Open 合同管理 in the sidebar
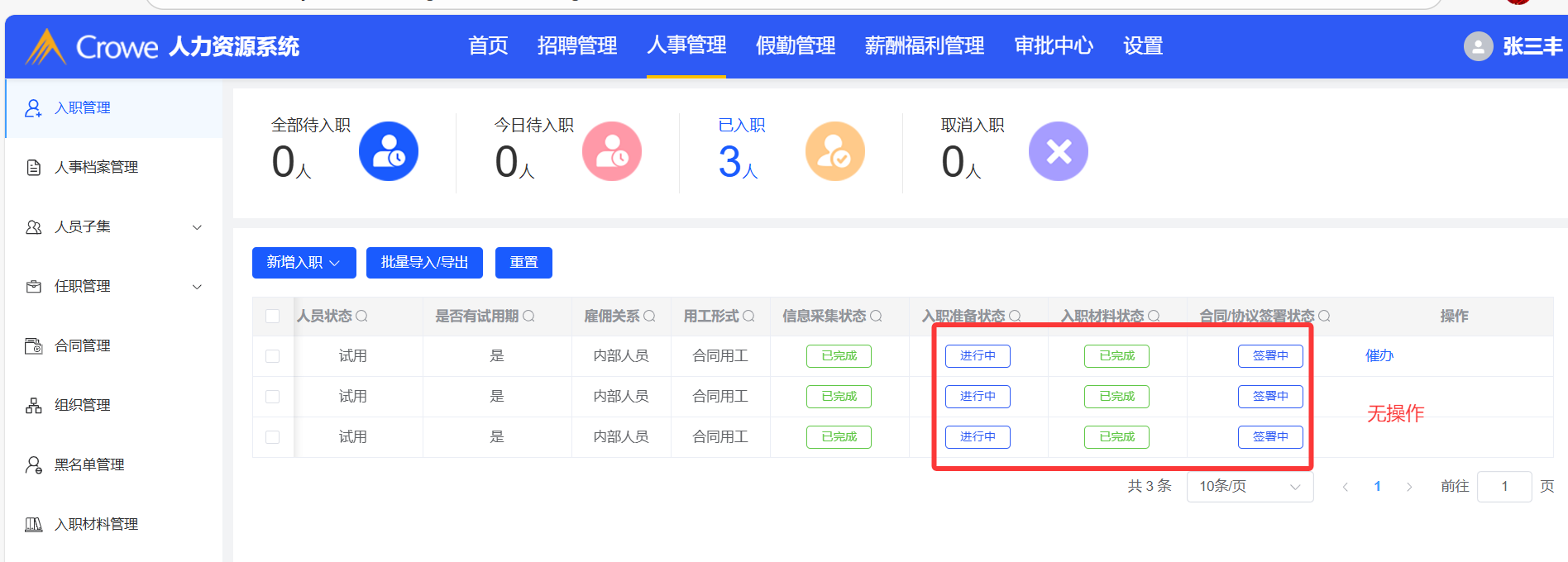The width and height of the screenshot is (1568, 562). pos(83,345)
